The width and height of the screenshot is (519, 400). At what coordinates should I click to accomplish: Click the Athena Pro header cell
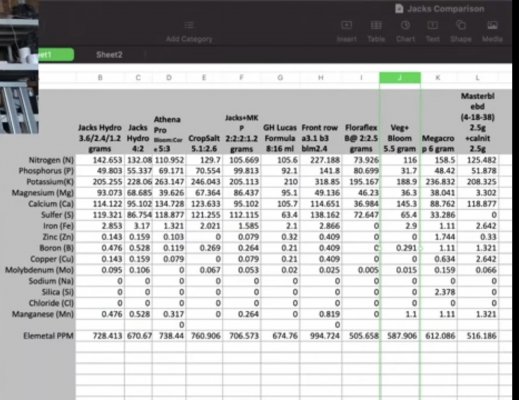168,134
